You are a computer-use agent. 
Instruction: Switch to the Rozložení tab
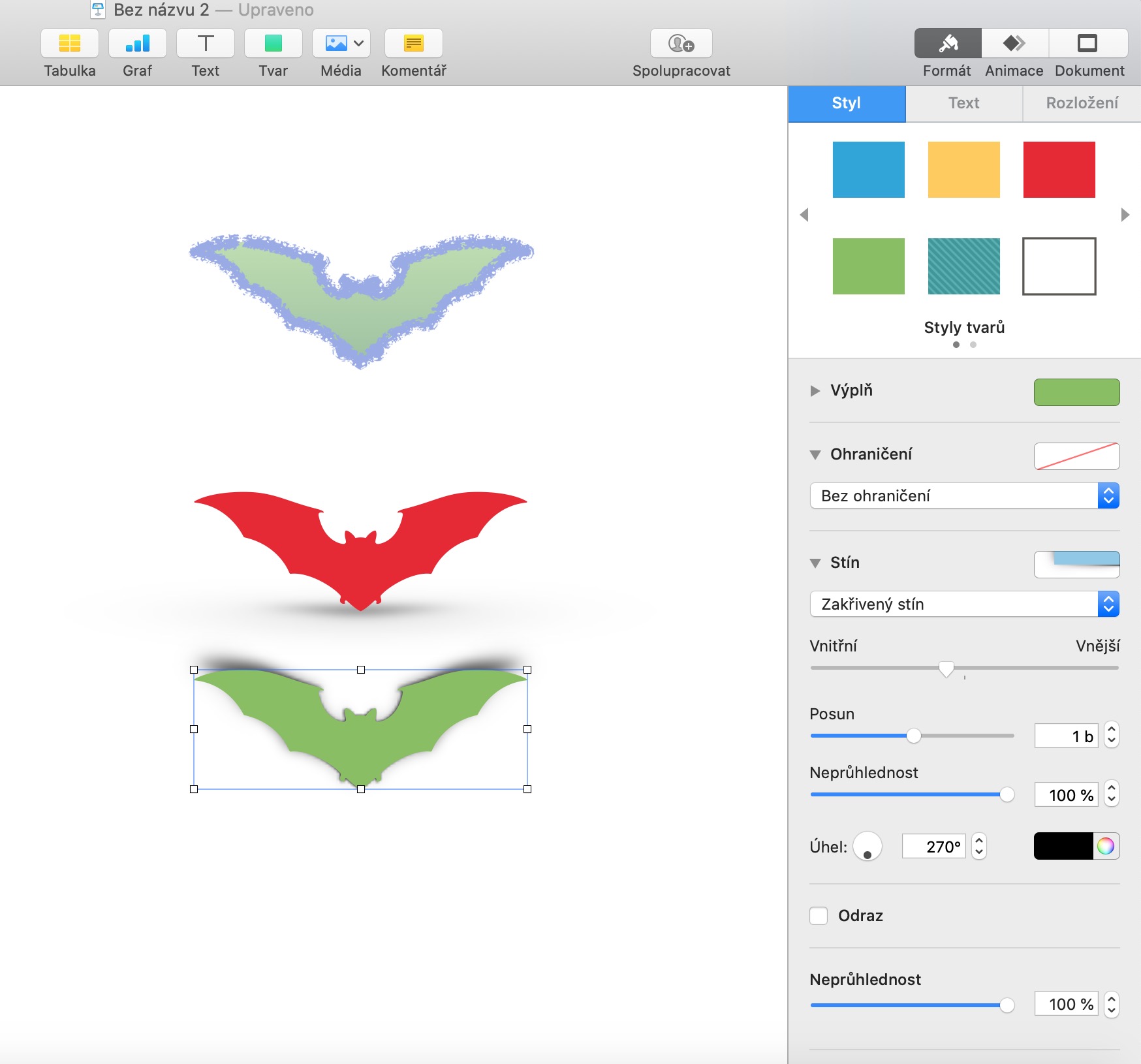1081,103
